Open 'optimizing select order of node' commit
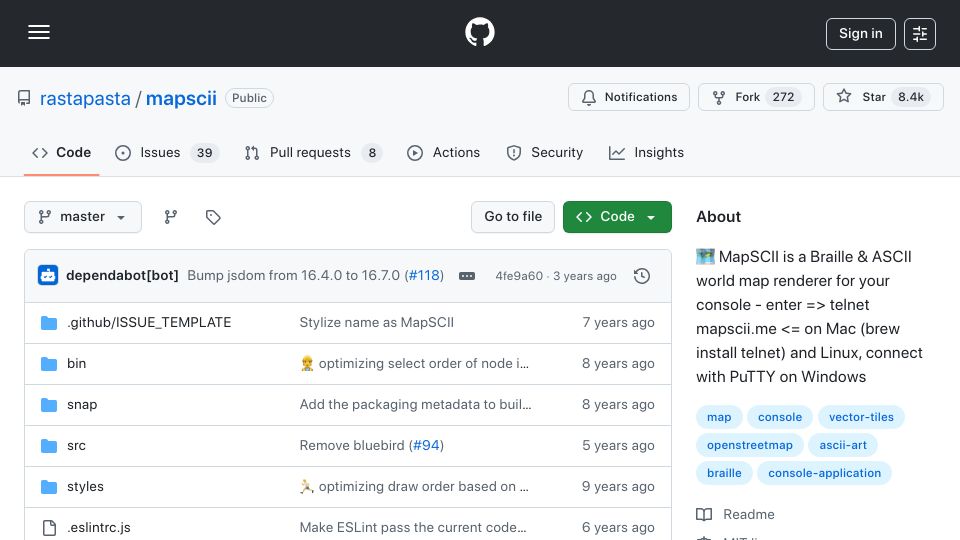960x540 pixels. coord(414,364)
